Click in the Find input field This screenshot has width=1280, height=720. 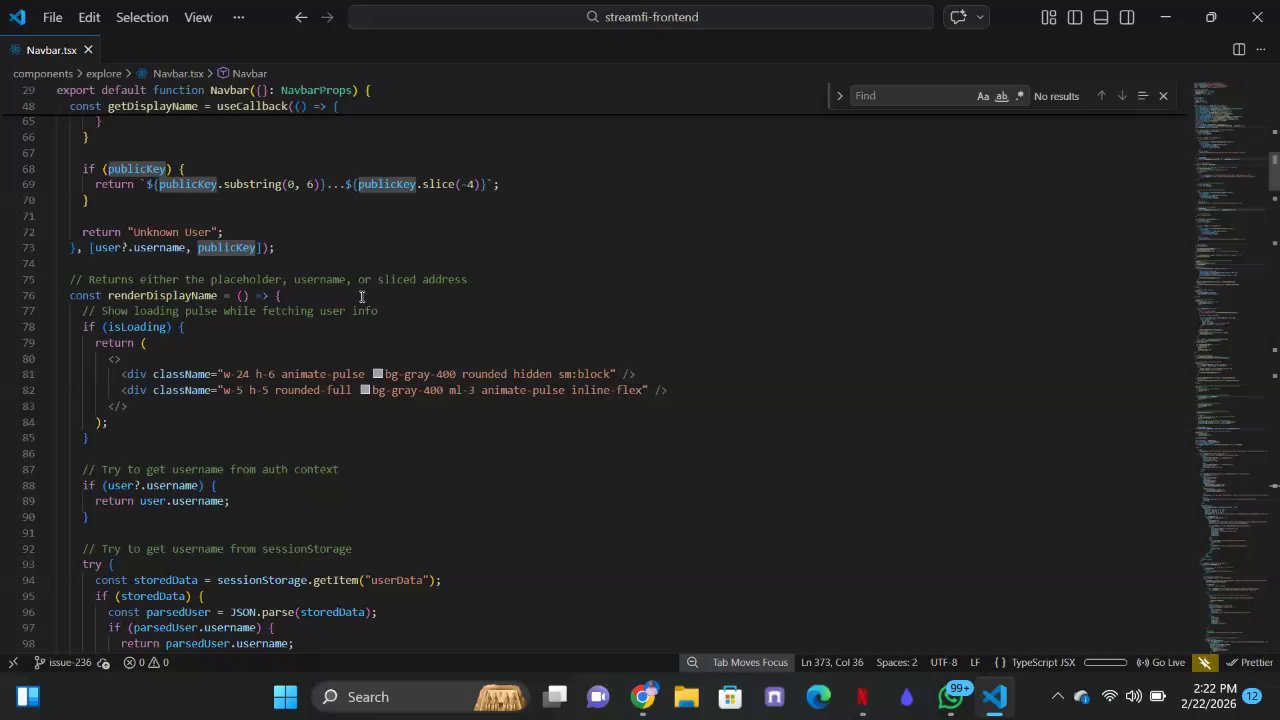pyautogui.click(x=910, y=96)
